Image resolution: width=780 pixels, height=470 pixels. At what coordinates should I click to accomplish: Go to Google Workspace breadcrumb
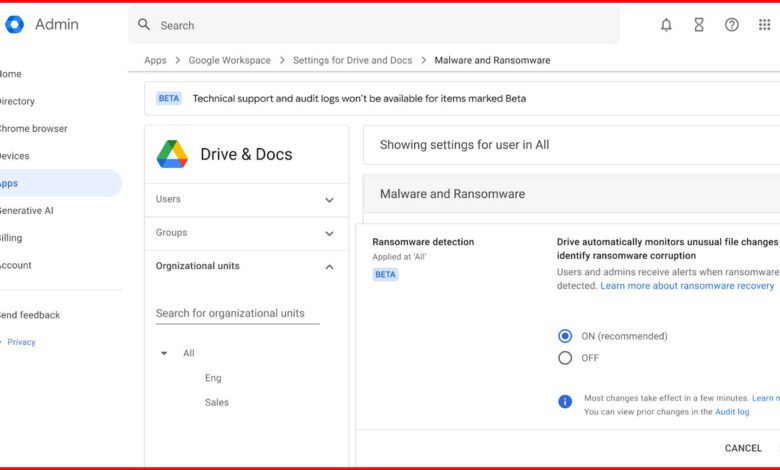pyautogui.click(x=229, y=60)
